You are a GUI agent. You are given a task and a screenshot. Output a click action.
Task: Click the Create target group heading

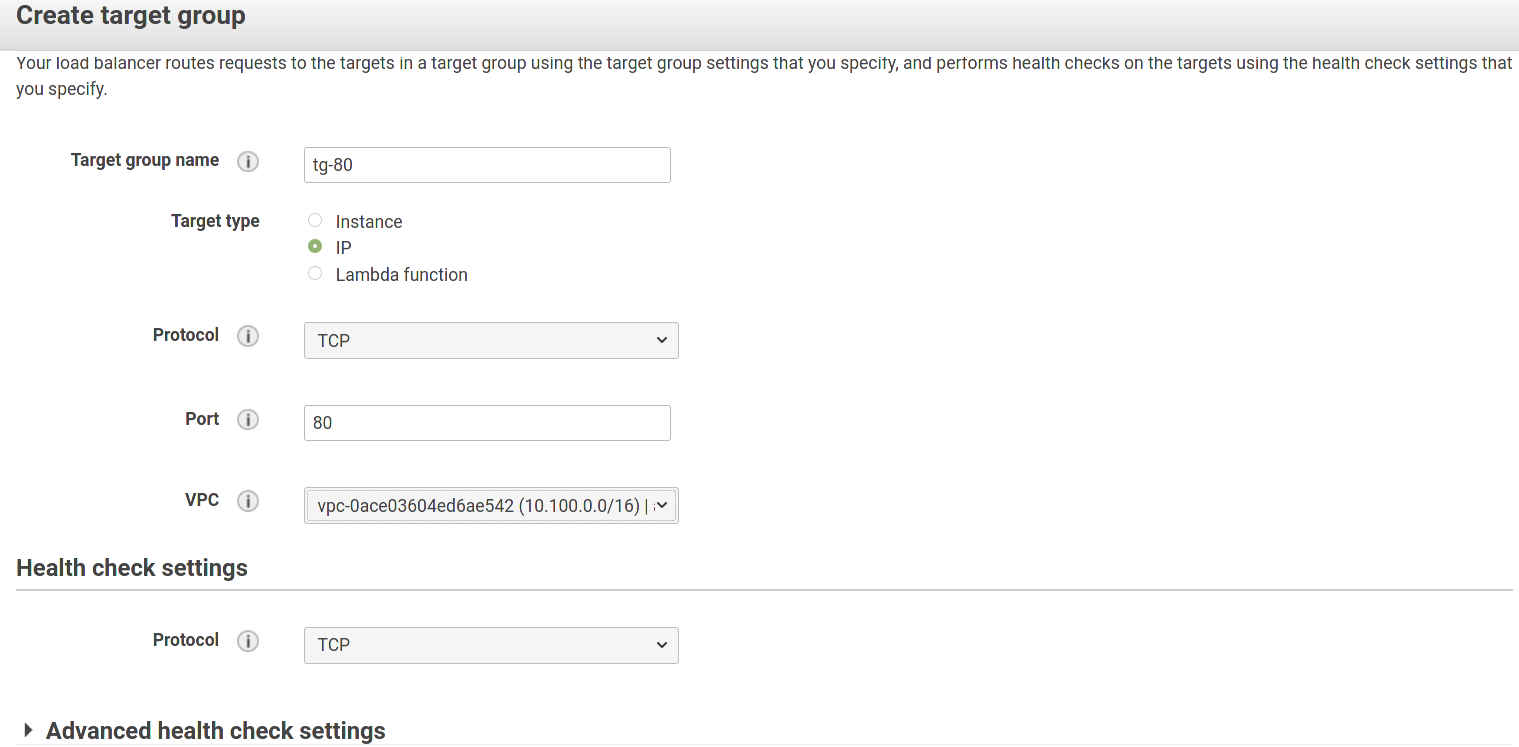(x=131, y=16)
